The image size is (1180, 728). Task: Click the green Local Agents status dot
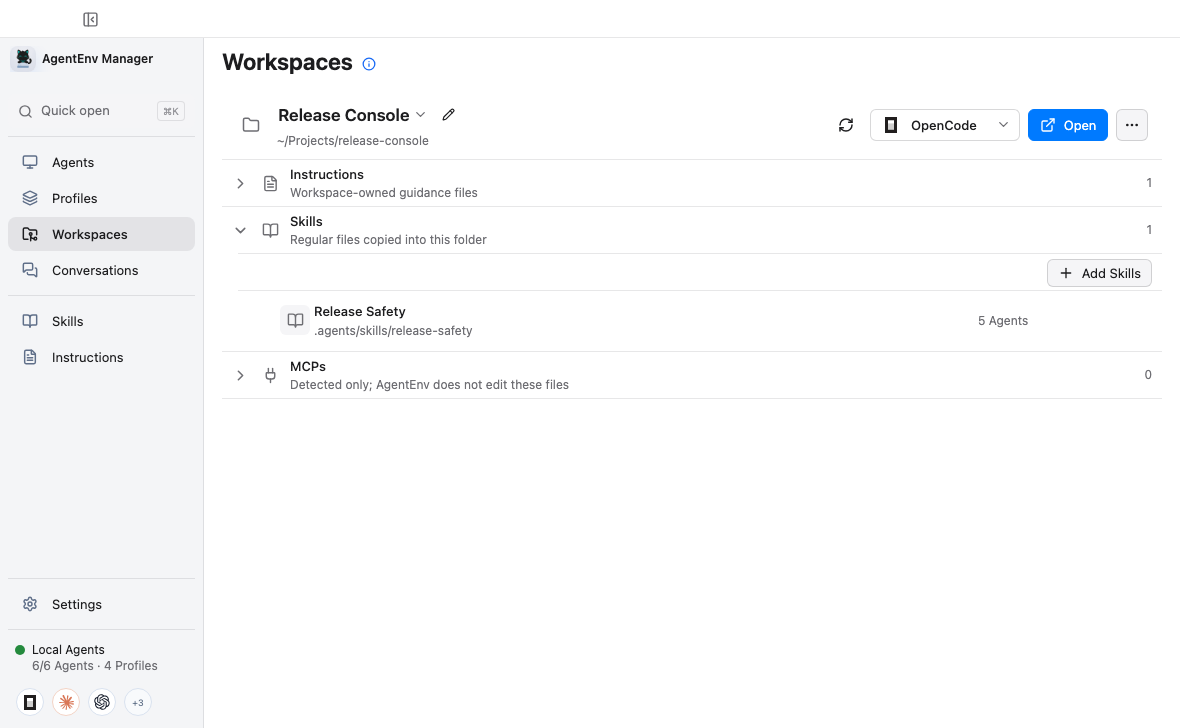(x=20, y=650)
